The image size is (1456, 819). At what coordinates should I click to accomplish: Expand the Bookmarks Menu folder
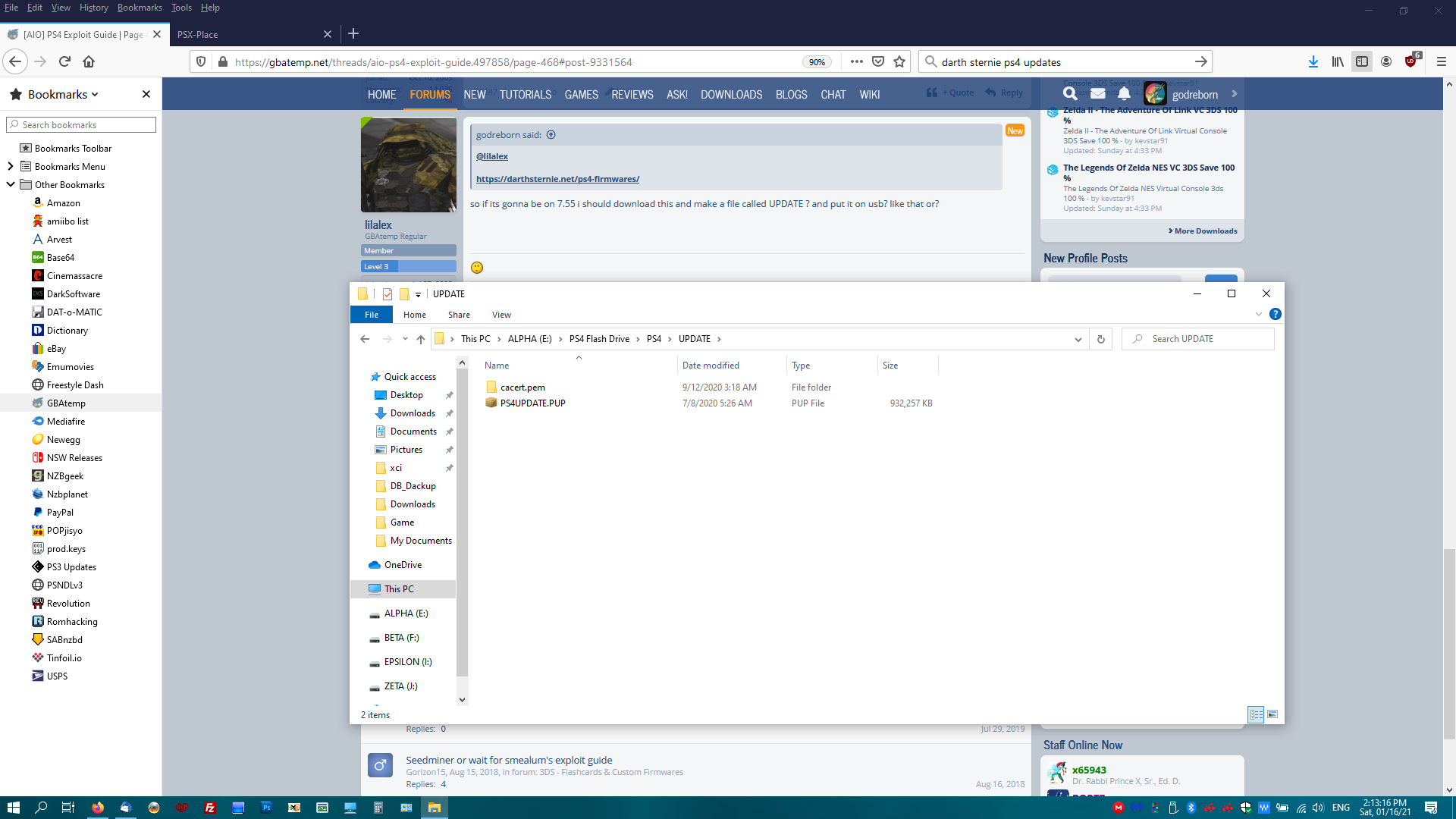pyautogui.click(x=10, y=166)
